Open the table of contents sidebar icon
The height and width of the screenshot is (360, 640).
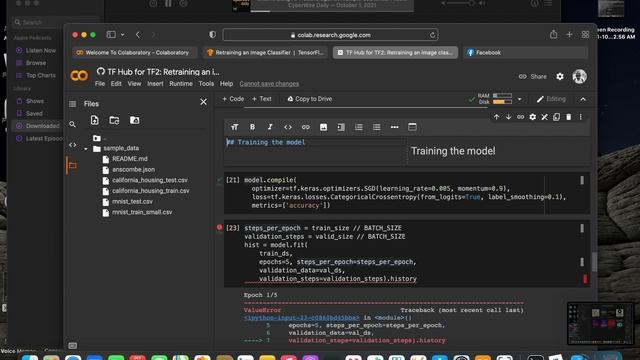tap(73, 104)
